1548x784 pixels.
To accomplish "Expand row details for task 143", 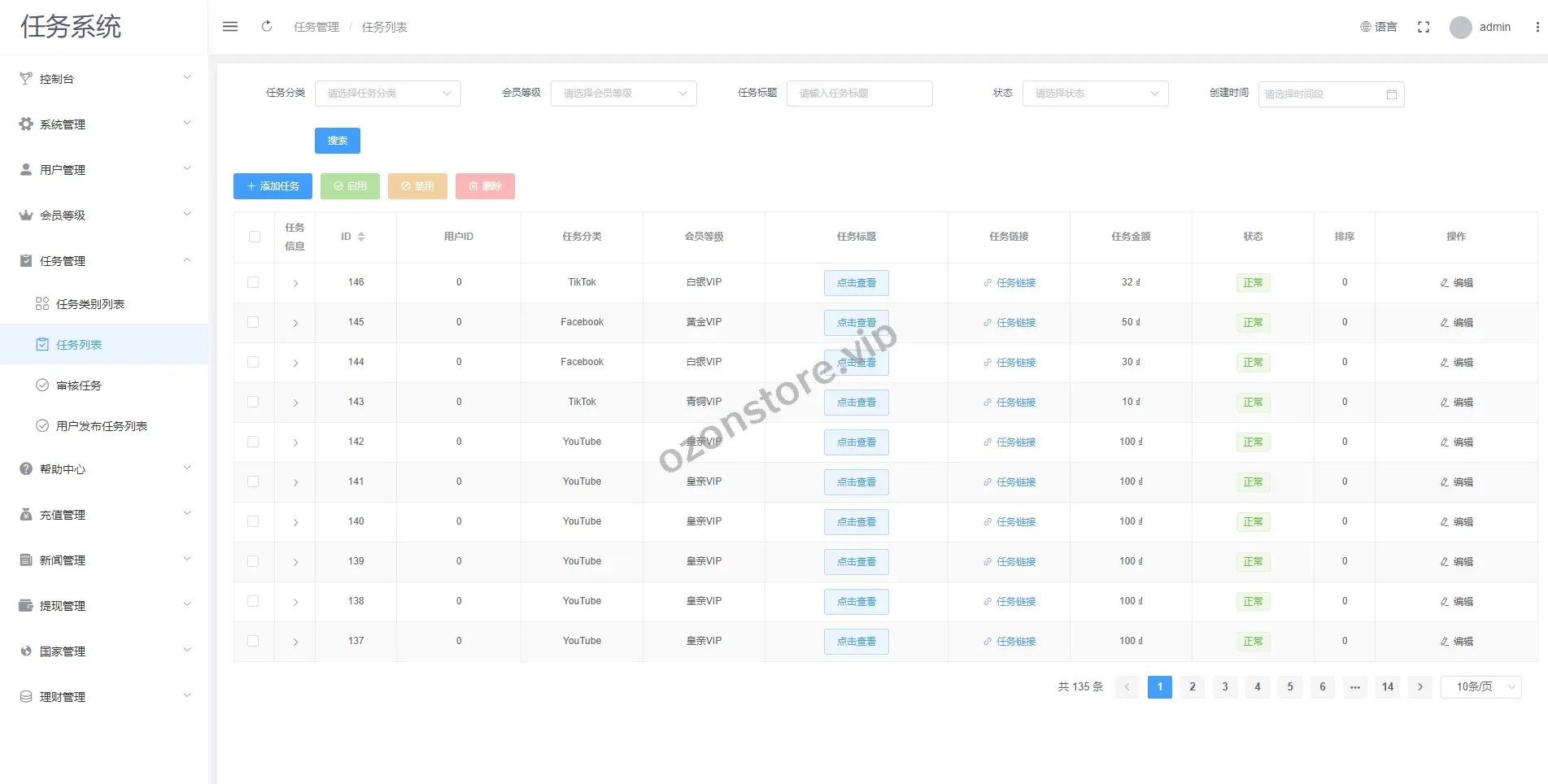I will pos(295,403).
